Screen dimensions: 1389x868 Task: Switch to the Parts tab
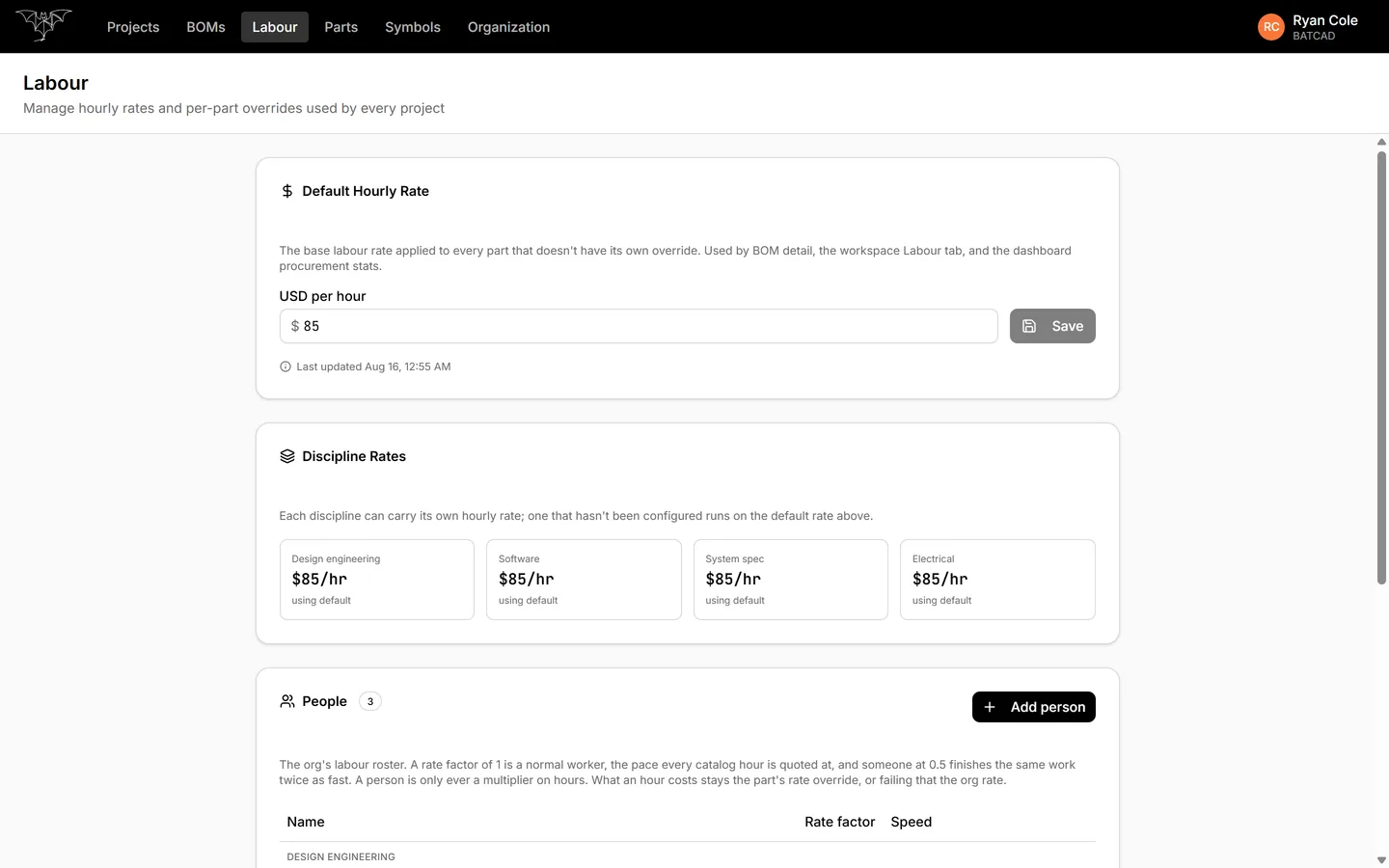click(341, 27)
